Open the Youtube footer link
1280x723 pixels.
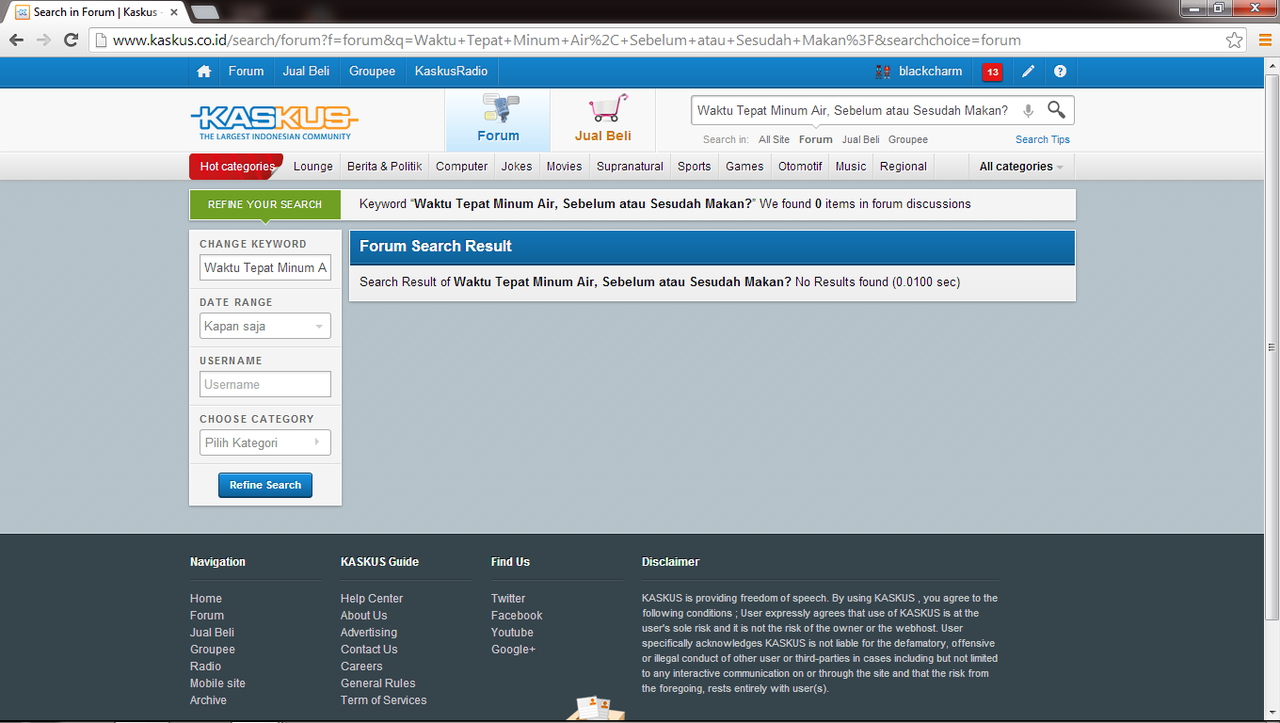pos(512,633)
